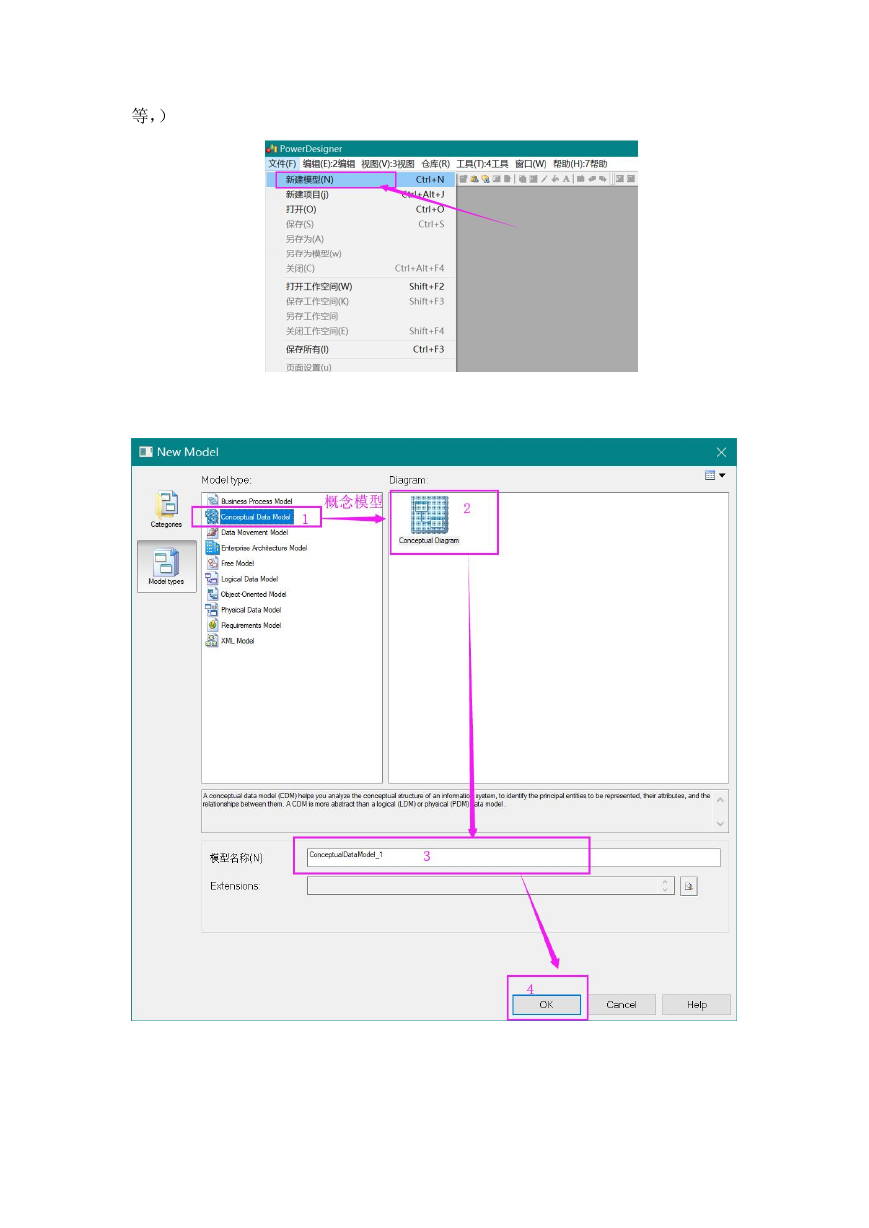
Task: Select Free Model type
Action: 230,563
